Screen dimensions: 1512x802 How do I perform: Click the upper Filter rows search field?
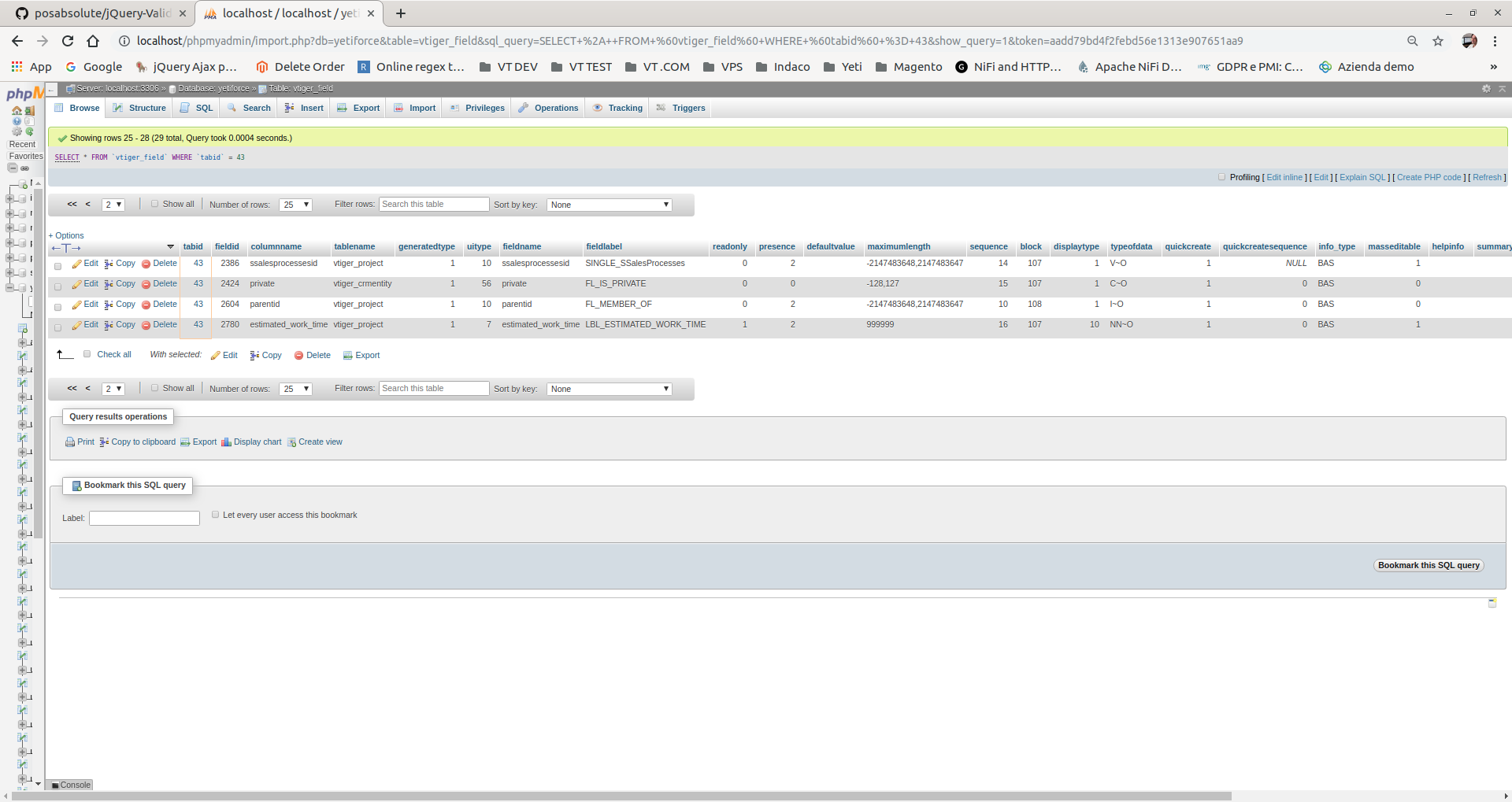click(x=434, y=204)
